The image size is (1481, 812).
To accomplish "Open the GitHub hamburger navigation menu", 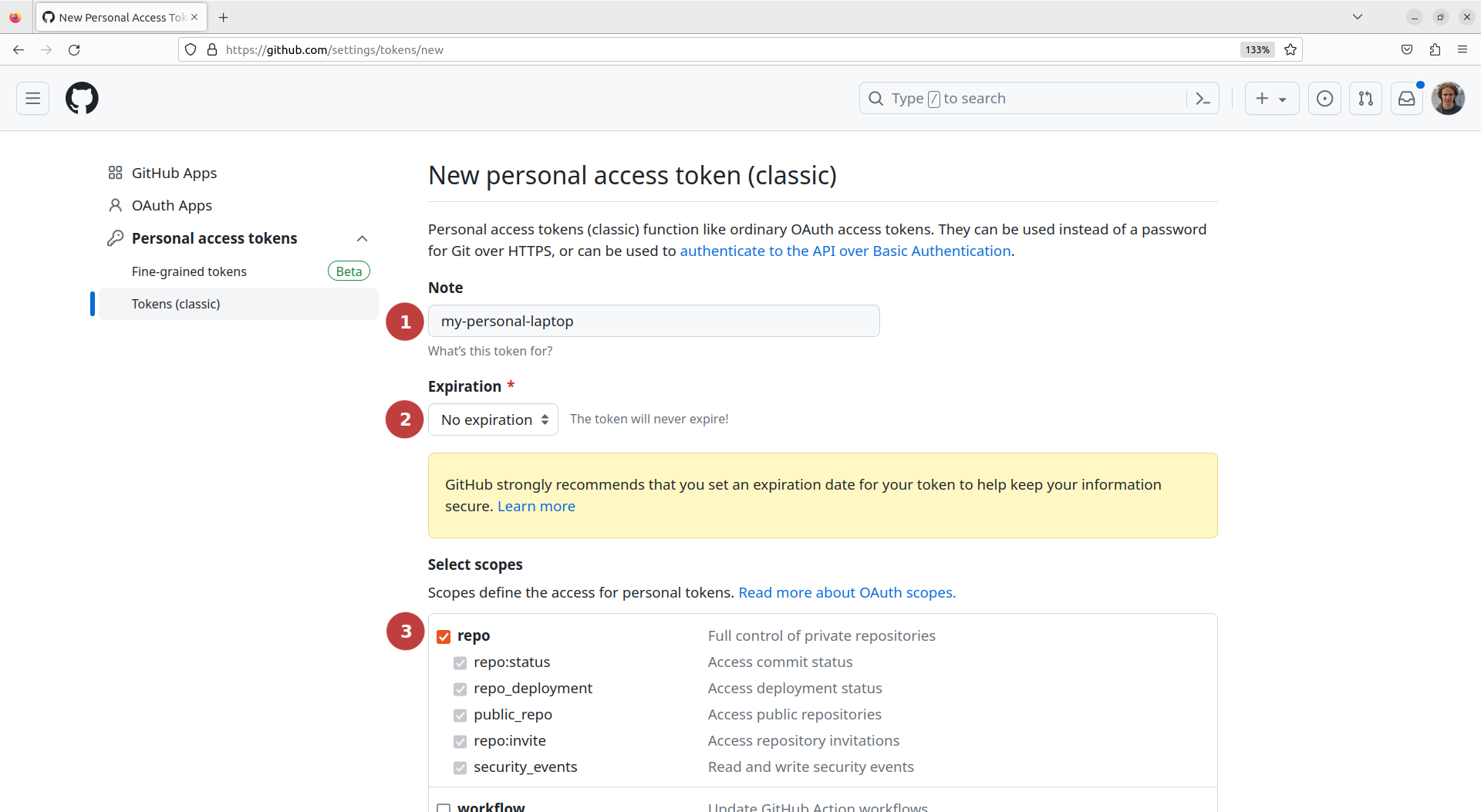I will pos(32,98).
